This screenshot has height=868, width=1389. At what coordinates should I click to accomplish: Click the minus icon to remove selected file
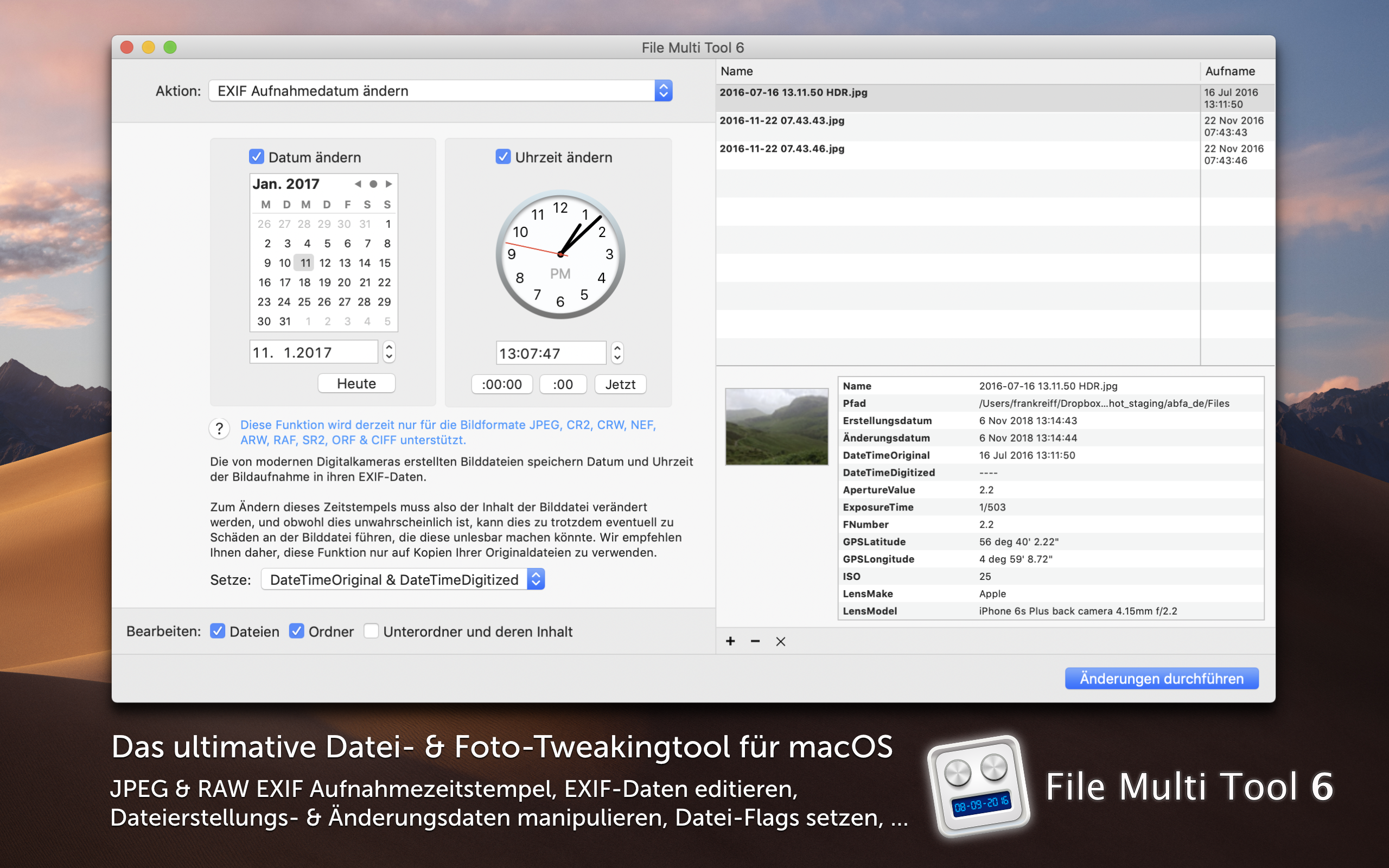tap(755, 641)
